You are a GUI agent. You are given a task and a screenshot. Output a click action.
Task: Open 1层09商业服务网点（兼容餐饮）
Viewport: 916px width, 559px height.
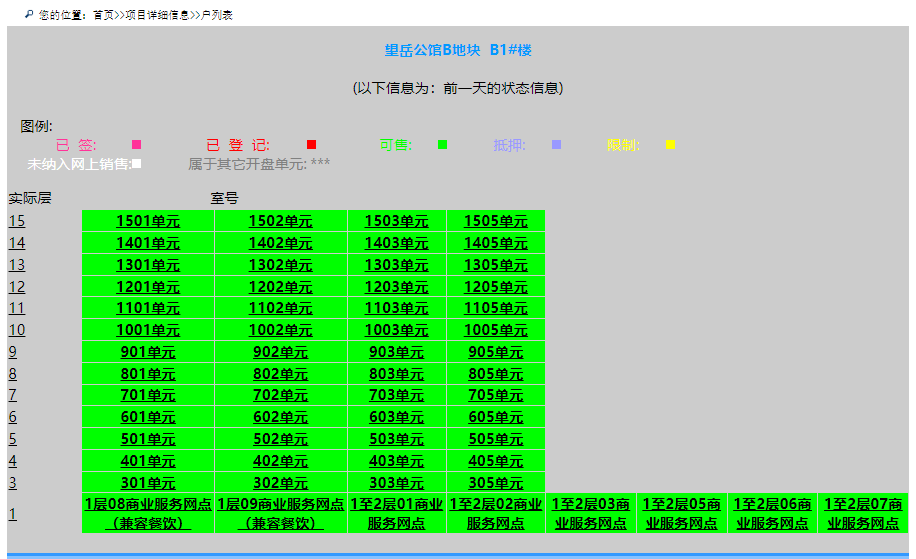coord(280,513)
